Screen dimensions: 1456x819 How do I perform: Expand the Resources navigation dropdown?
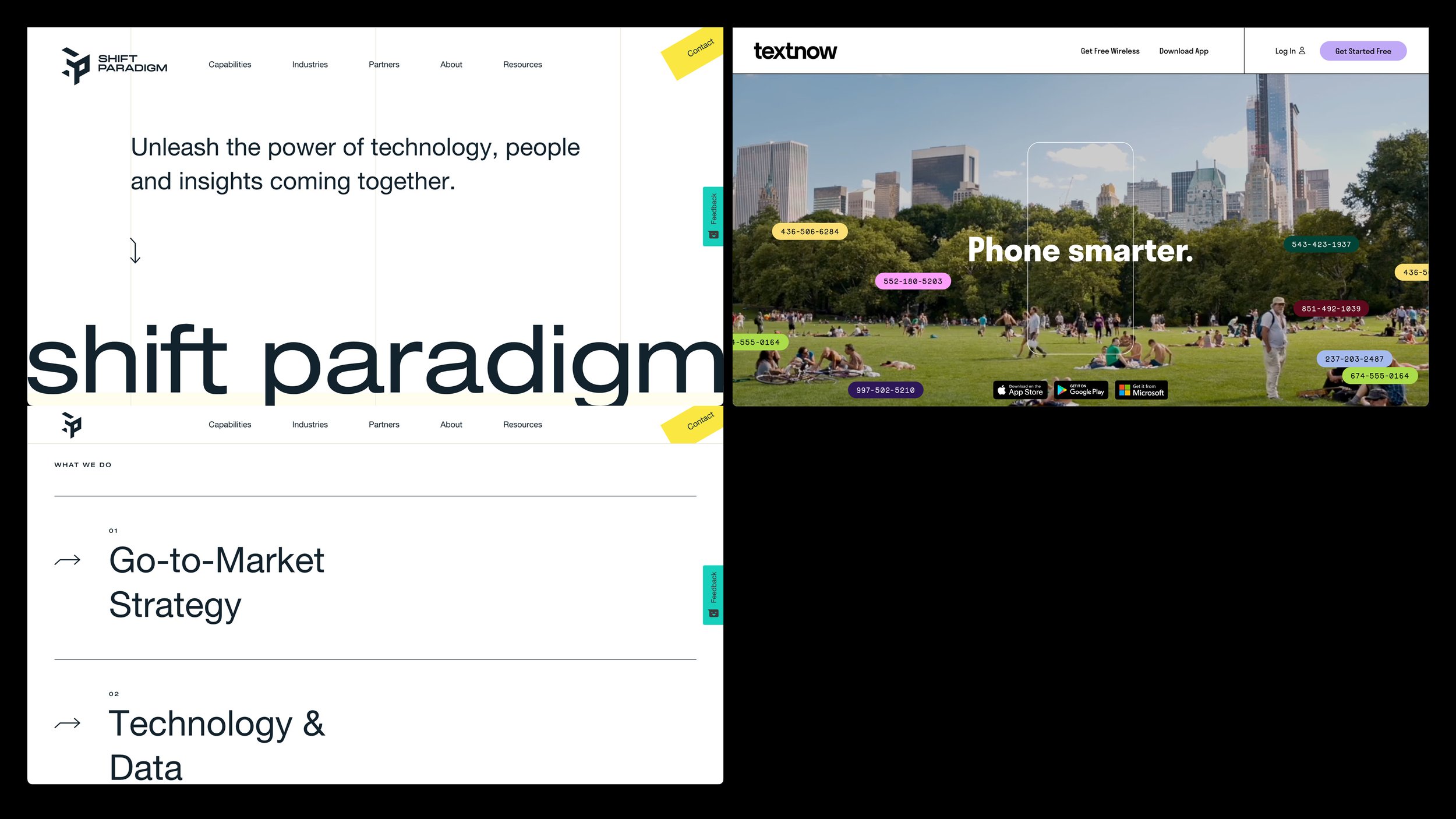(523, 64)
